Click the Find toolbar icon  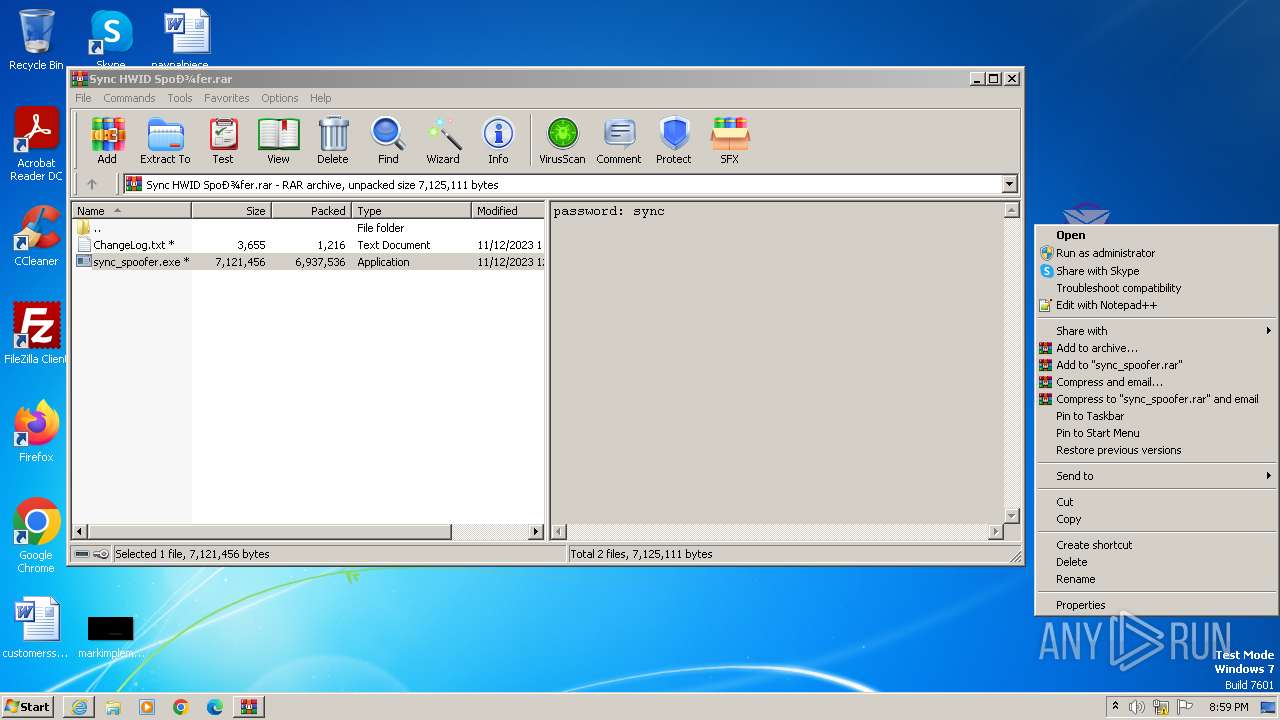[x=388, y=140]
